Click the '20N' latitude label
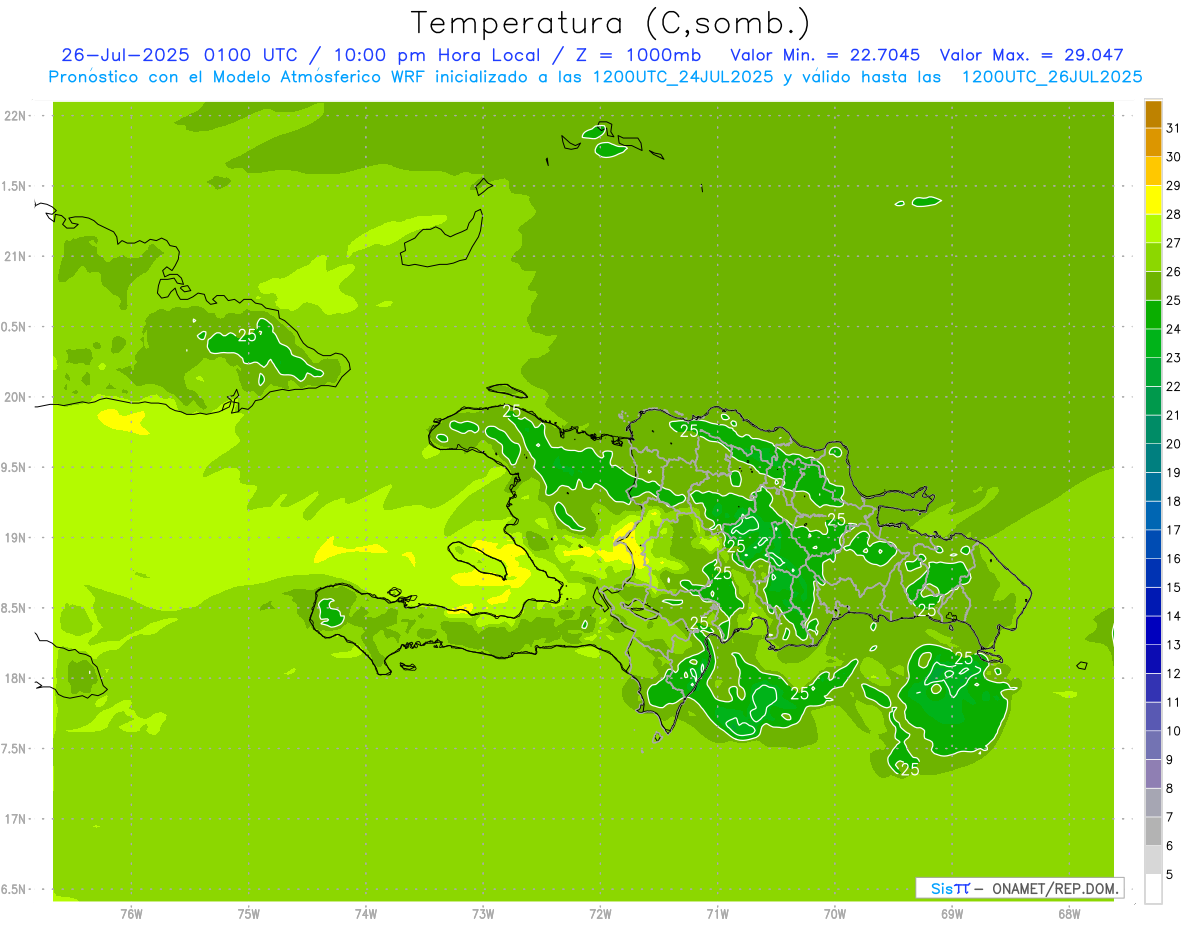 pyautogui.click(x=17, y=397)
